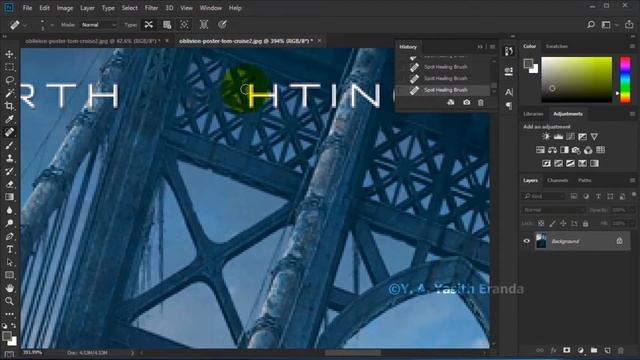Select the Blur tool

pos(9,210)
